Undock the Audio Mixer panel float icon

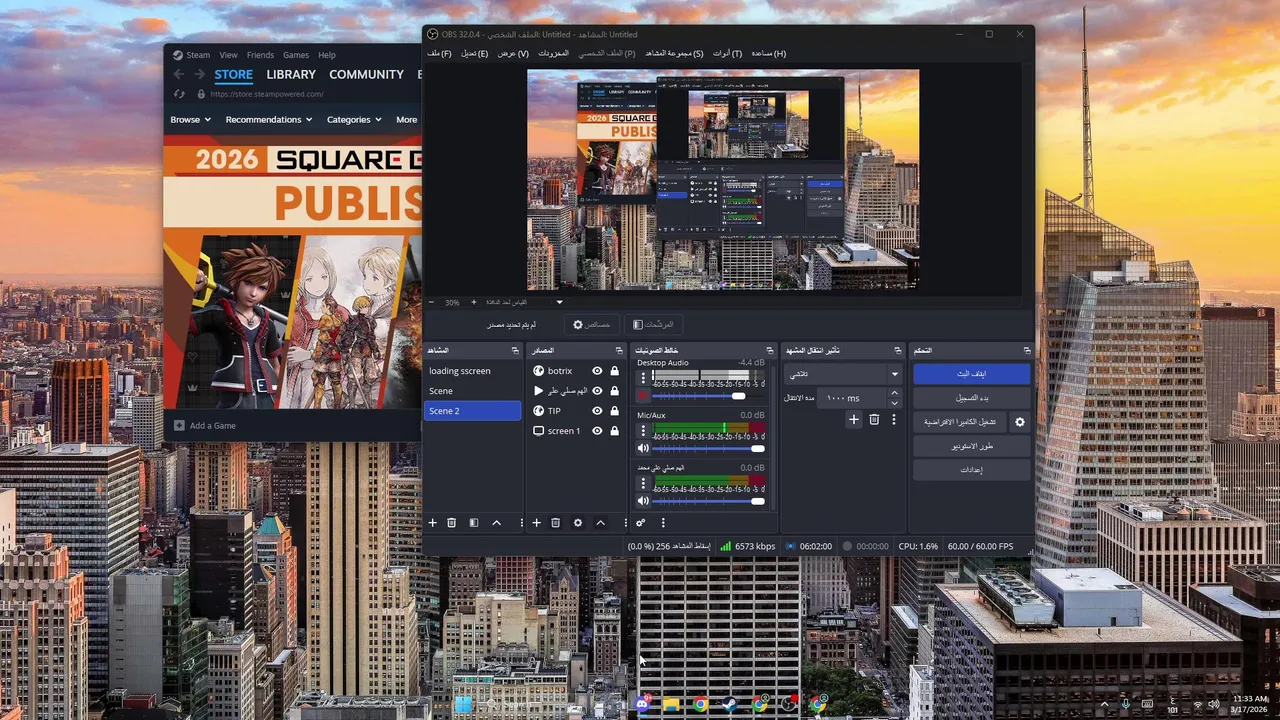click(x=770, y=351)
